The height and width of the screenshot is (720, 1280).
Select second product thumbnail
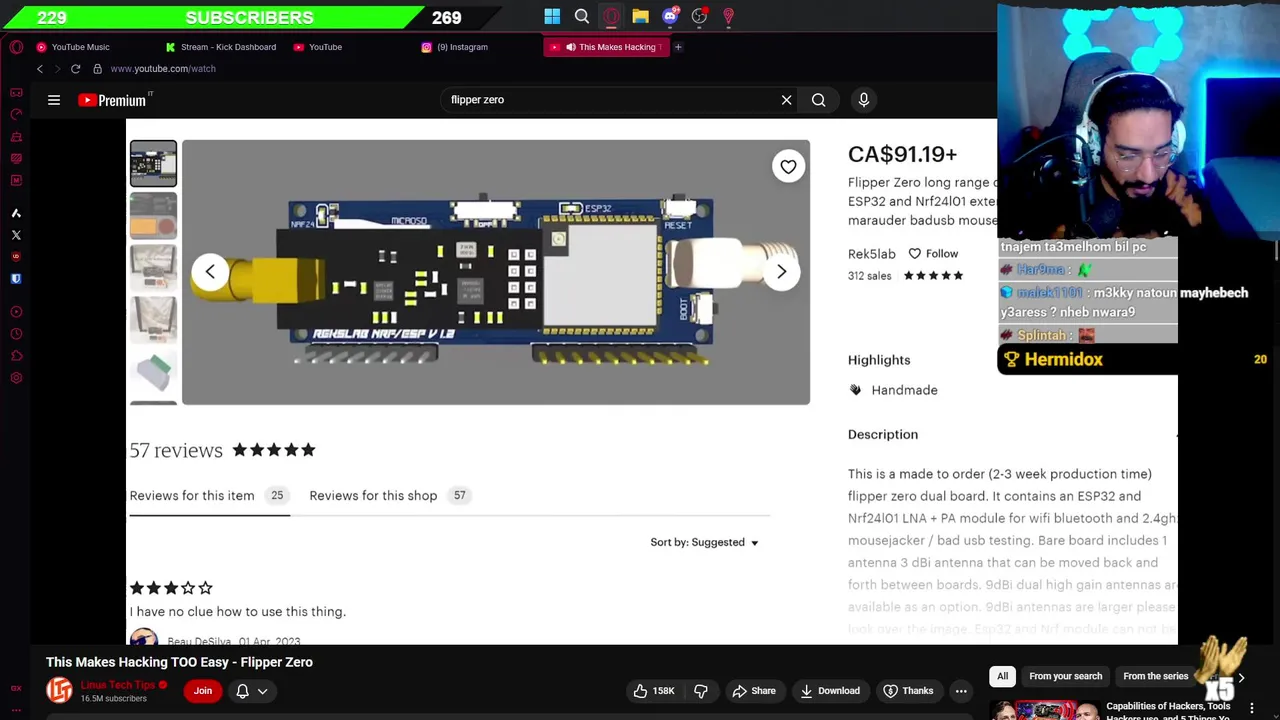pos(153,215)
